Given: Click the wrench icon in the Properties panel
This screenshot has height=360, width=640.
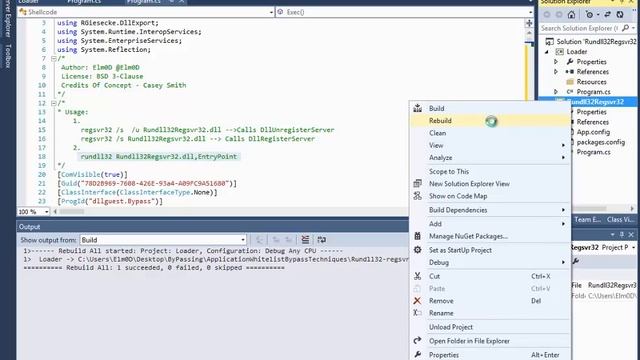Looking at the screenshot, I should pyautogui.click(x=576, y=261).
